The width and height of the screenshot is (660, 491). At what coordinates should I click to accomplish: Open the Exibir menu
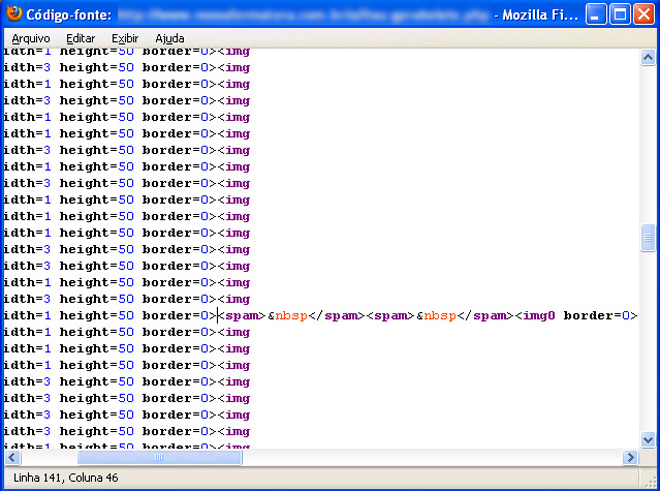125,37
